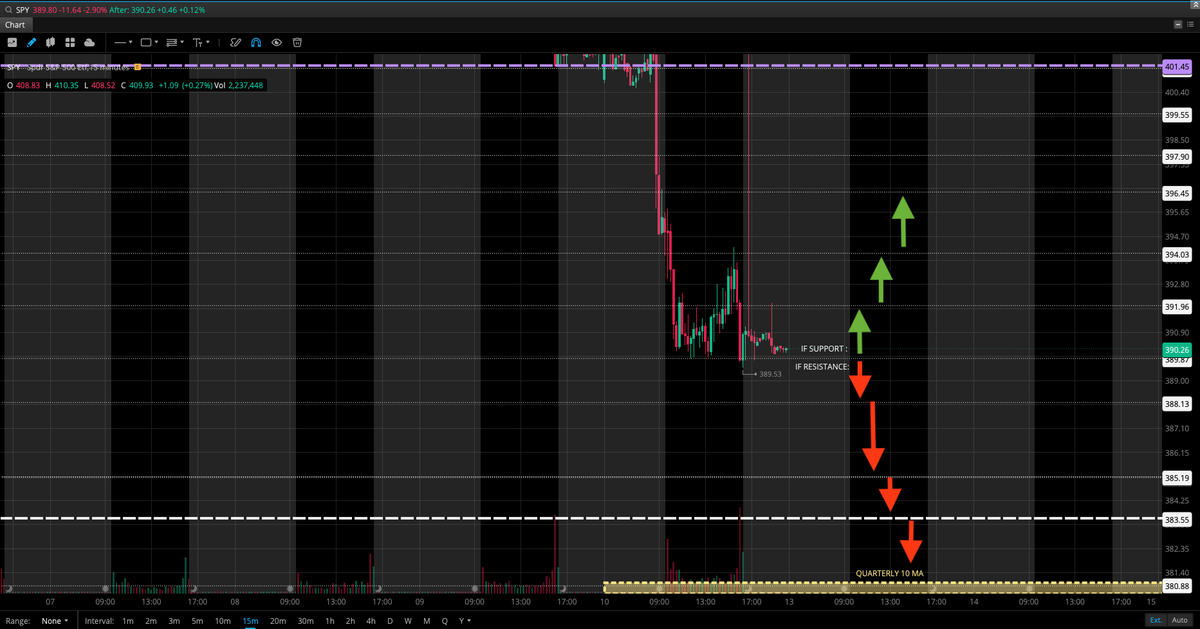This screenshot has height=629, width=1200.
Task: Switch to the Q quarterly interval
Action: click(444, 621)
